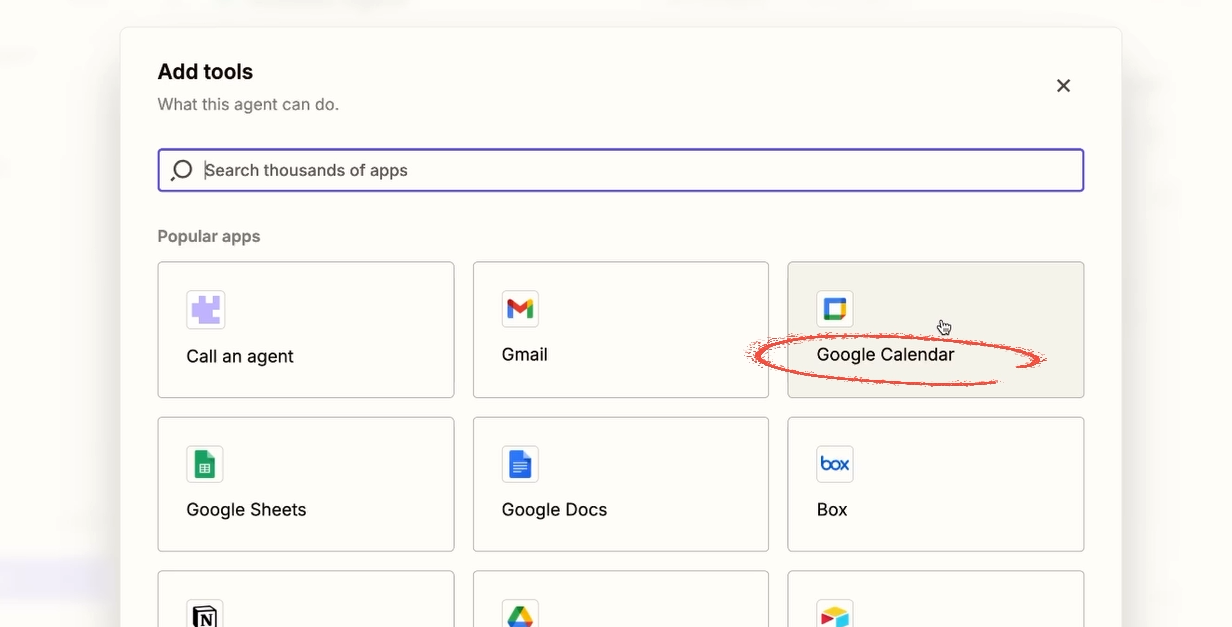The image size is (1232, 627).
Task: Add the Box tool to the agent
Action: click(935, 484)
